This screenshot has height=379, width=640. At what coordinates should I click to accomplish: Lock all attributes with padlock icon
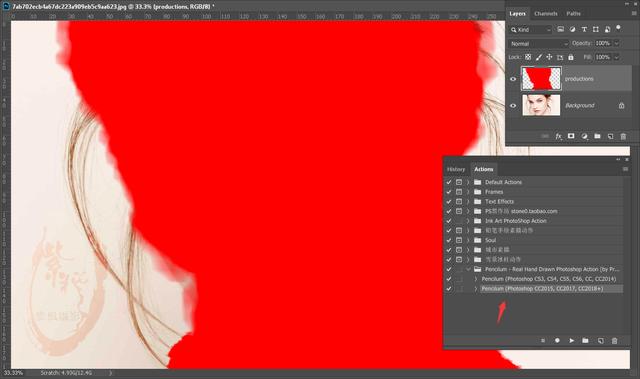pyautogui.click(x=571, y=57)
